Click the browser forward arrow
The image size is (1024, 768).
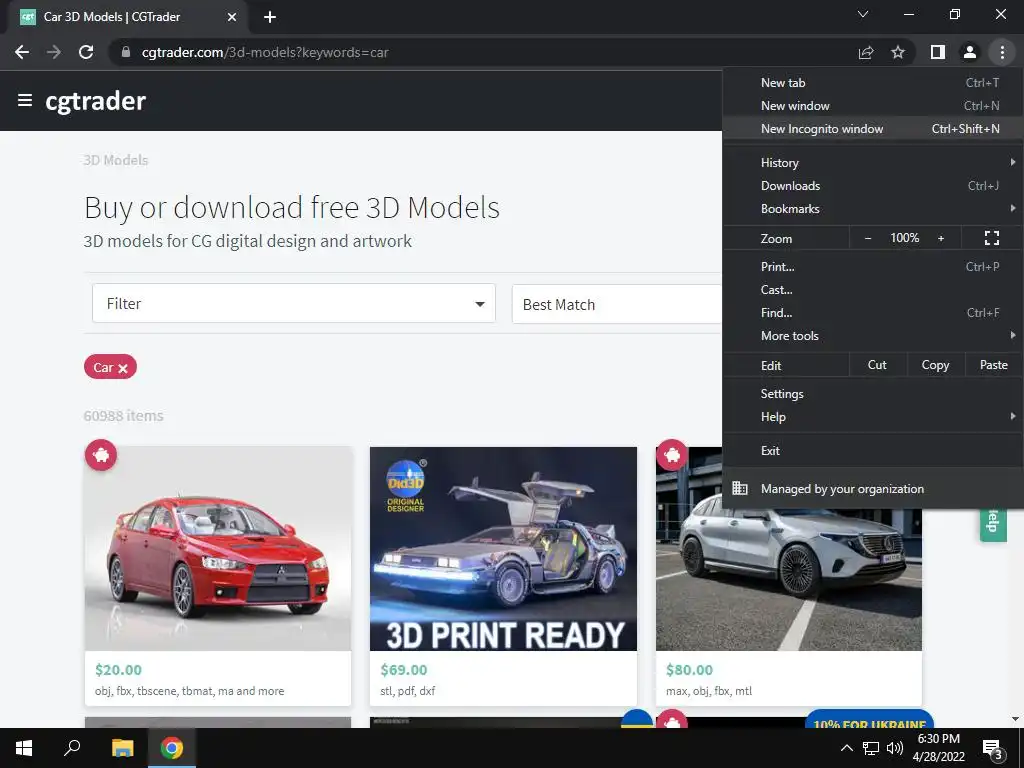[x=54, y=52]
